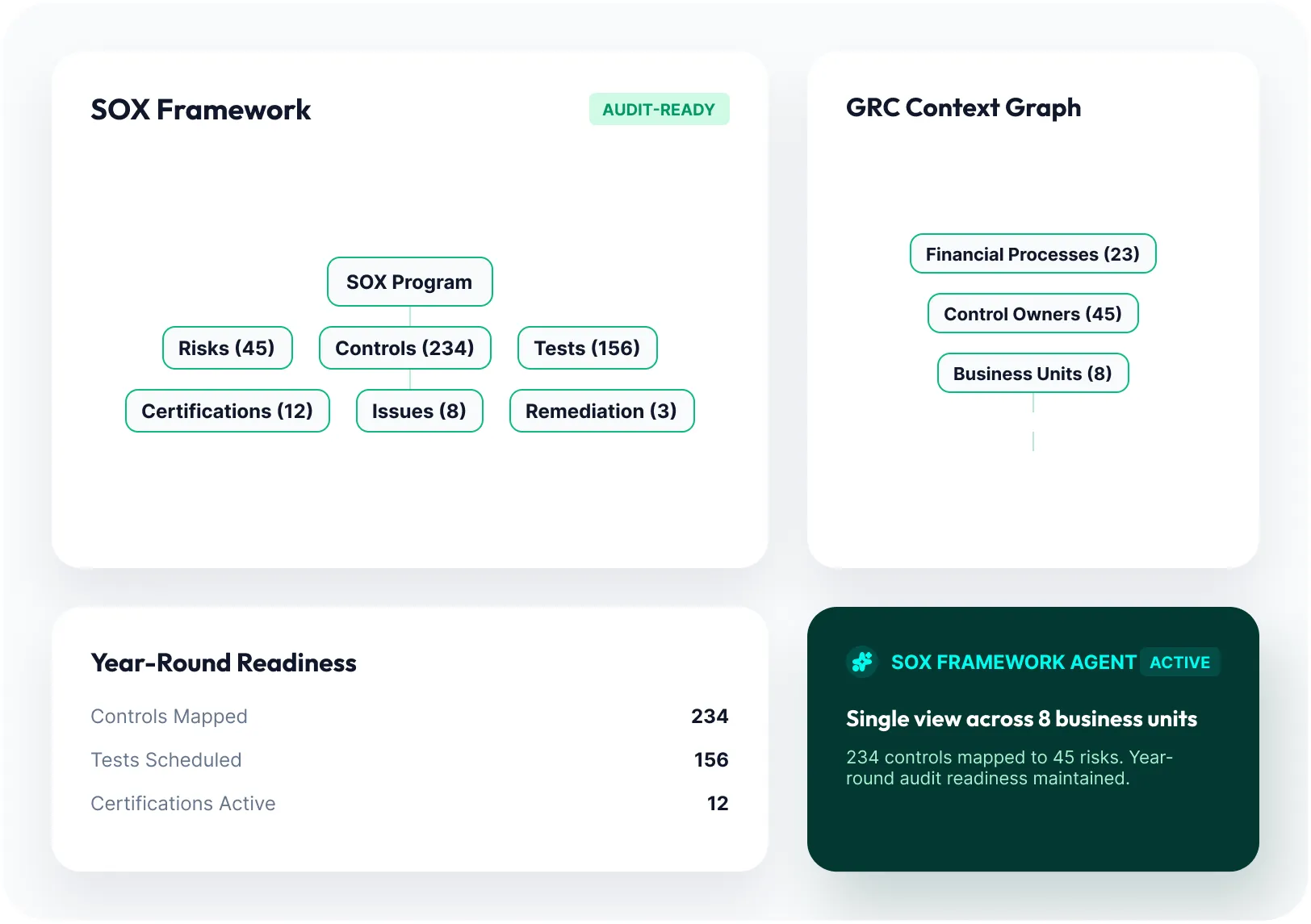Viewport: 1311px width, 924px height.
Task: Open the Controls (234) node
Action: 405,348
